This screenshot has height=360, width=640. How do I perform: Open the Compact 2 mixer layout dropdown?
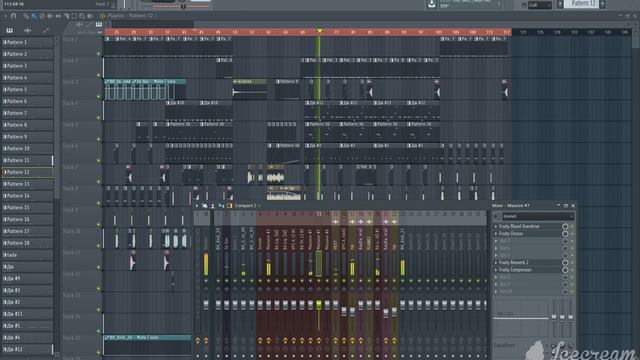click(247, 206)
